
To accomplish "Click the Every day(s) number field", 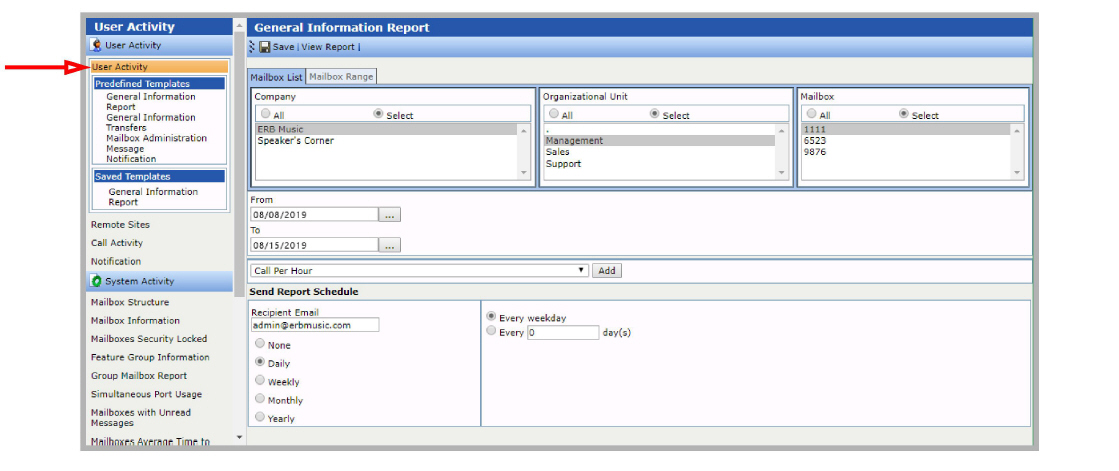I will (x=563, y=333).
